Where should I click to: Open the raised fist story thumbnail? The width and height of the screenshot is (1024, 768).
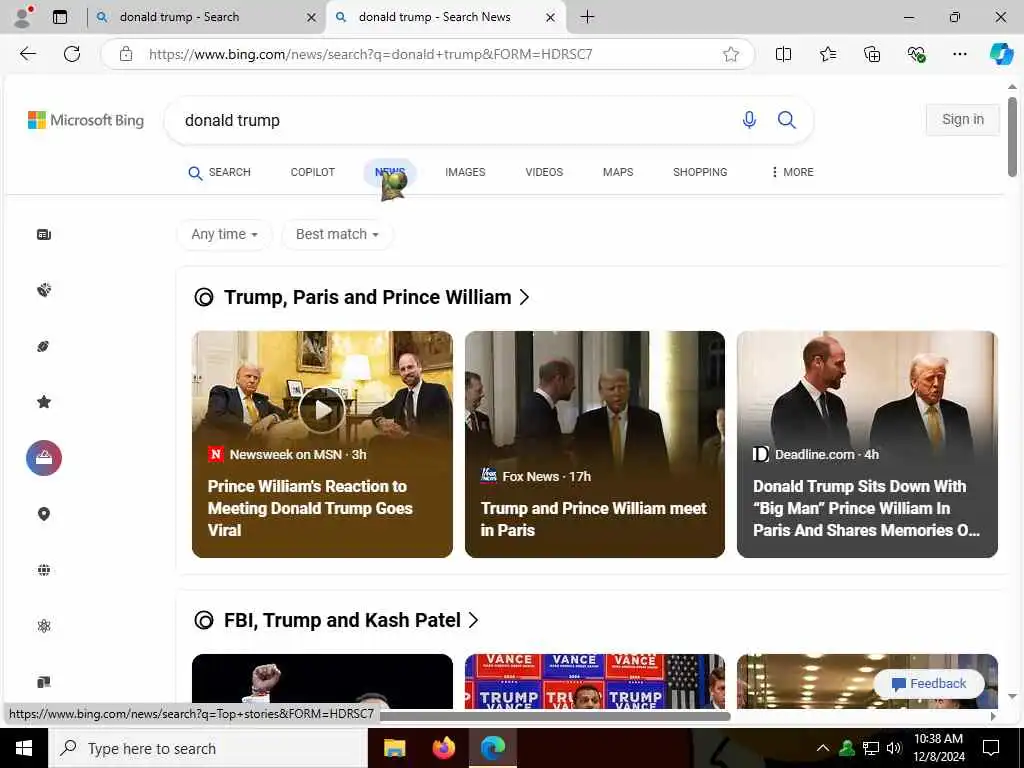(322, 681)
